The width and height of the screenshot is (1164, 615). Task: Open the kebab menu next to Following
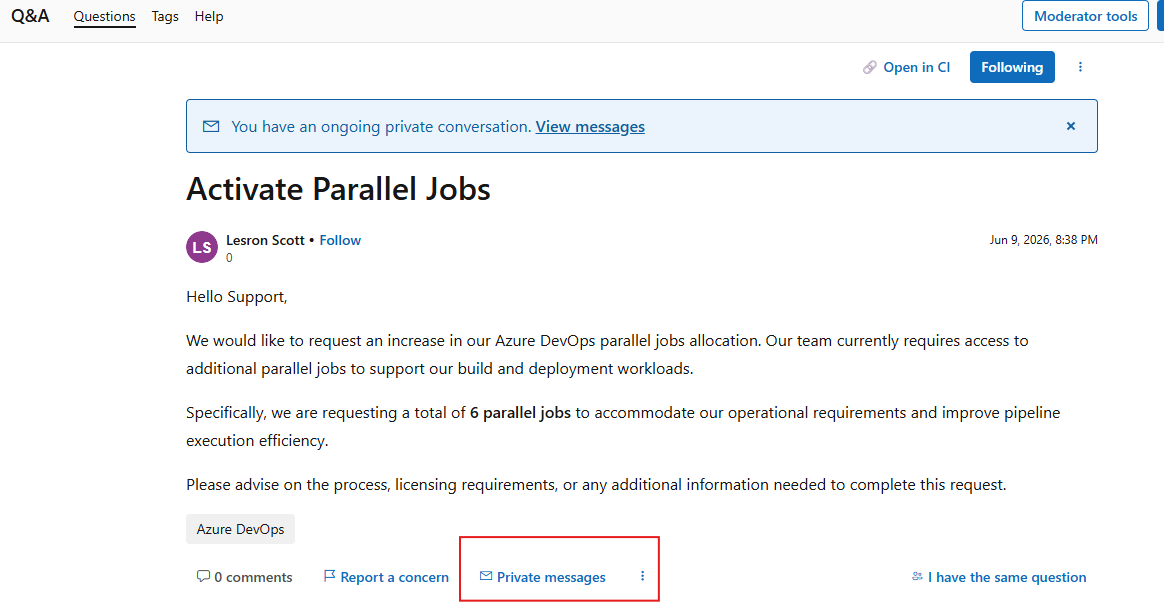click(x=1080, y=67)
